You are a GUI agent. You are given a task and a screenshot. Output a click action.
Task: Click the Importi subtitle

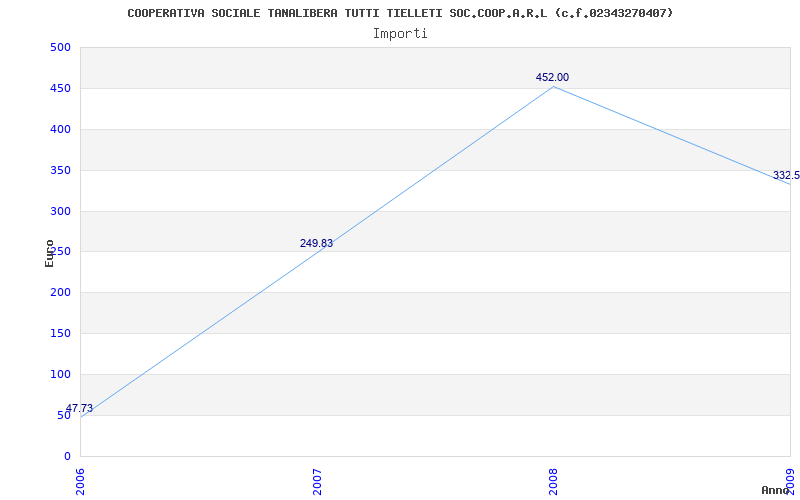pyautogui.click(x=400, y=34)
